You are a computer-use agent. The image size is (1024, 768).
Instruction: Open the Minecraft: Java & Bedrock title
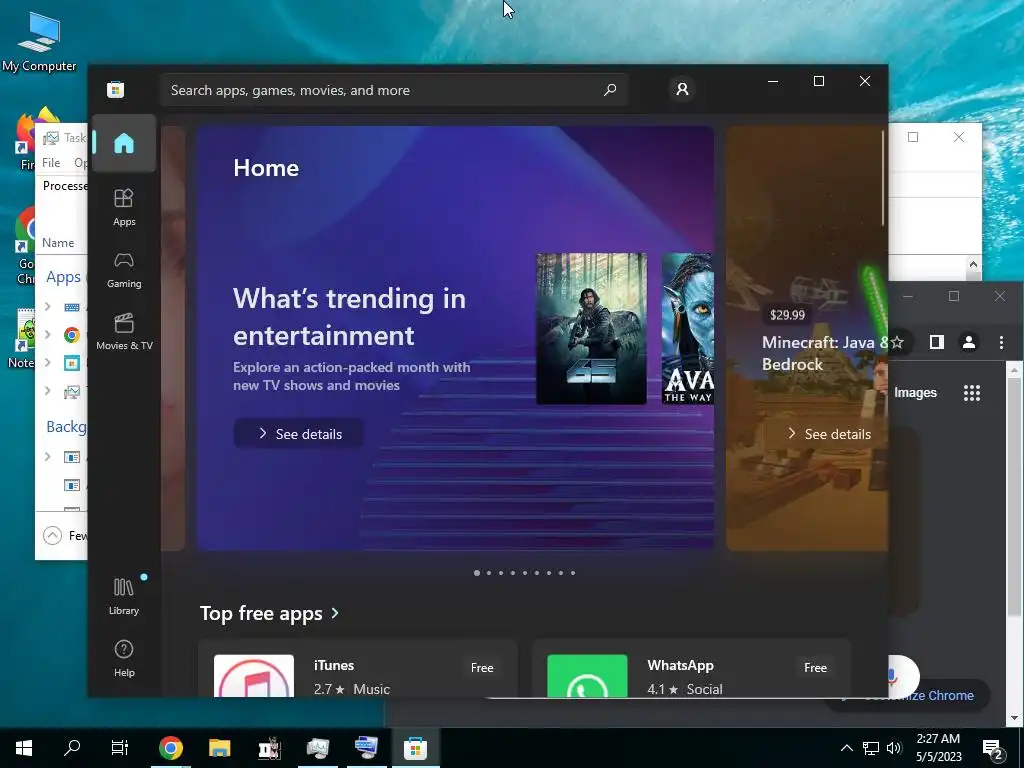[x=824, y=353]
